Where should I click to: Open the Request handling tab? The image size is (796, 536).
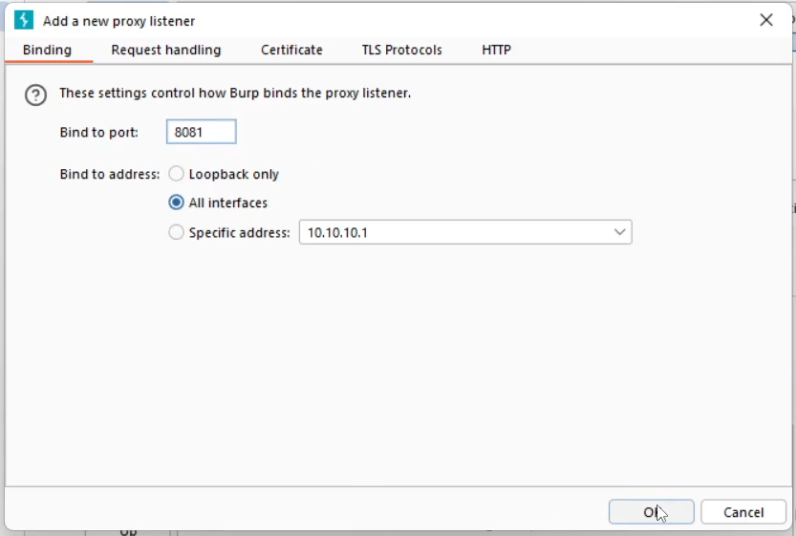point(166,50)
